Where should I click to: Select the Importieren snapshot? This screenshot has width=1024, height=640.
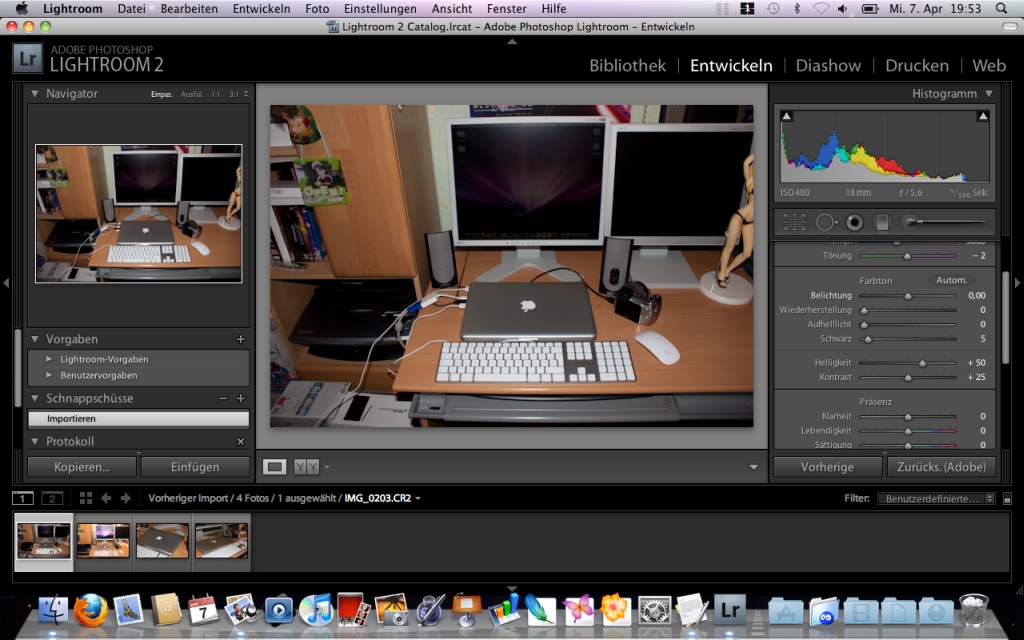[x=138, y=419]
